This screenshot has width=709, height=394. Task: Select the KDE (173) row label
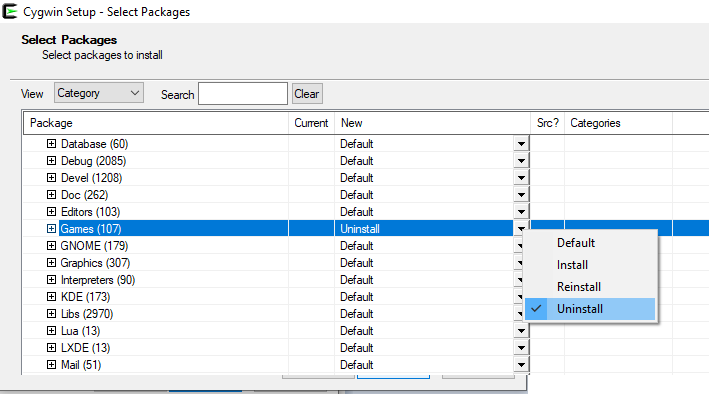[x=85, y=297]
